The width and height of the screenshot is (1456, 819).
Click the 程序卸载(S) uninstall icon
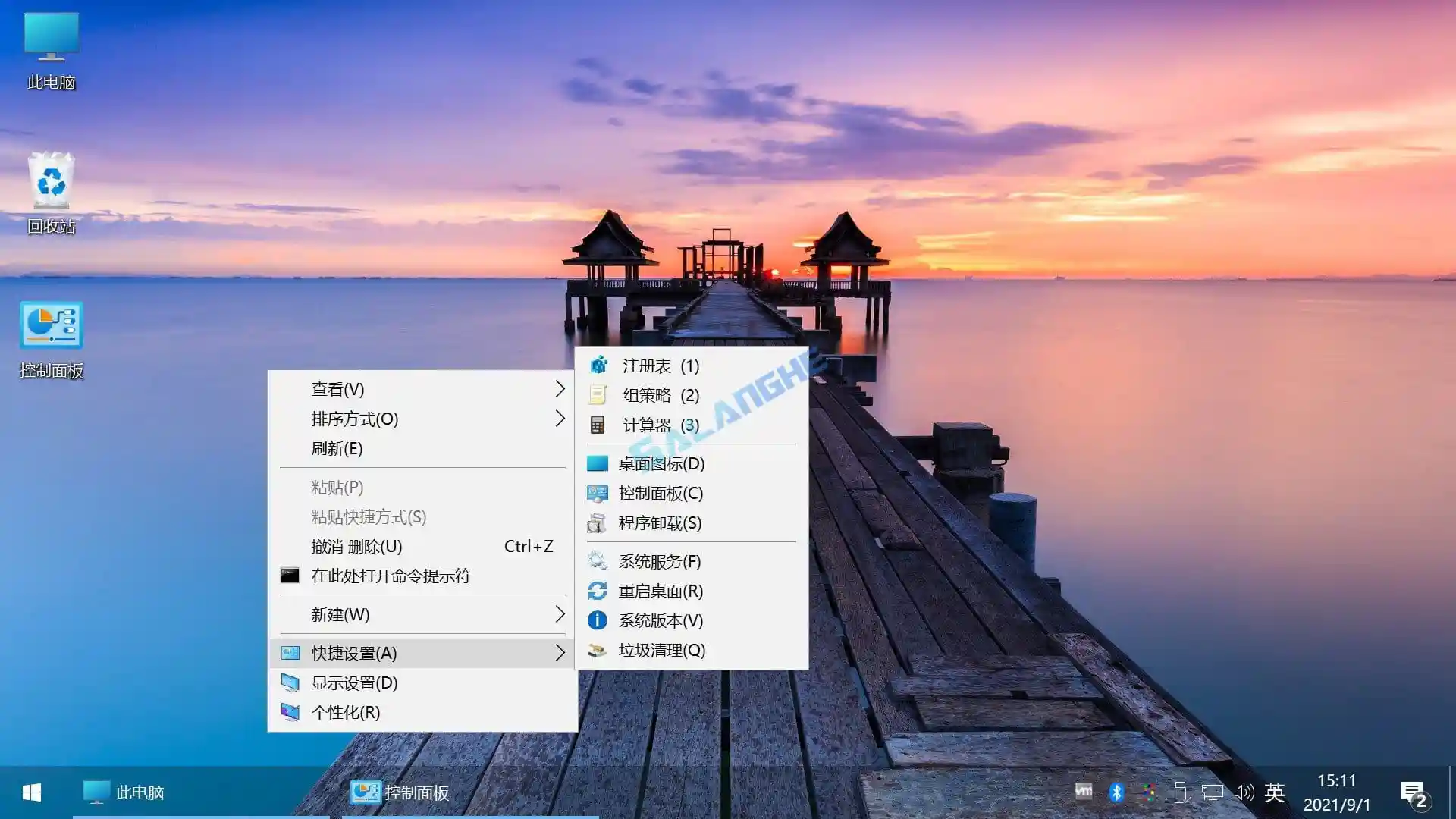(x=598, y=523)
